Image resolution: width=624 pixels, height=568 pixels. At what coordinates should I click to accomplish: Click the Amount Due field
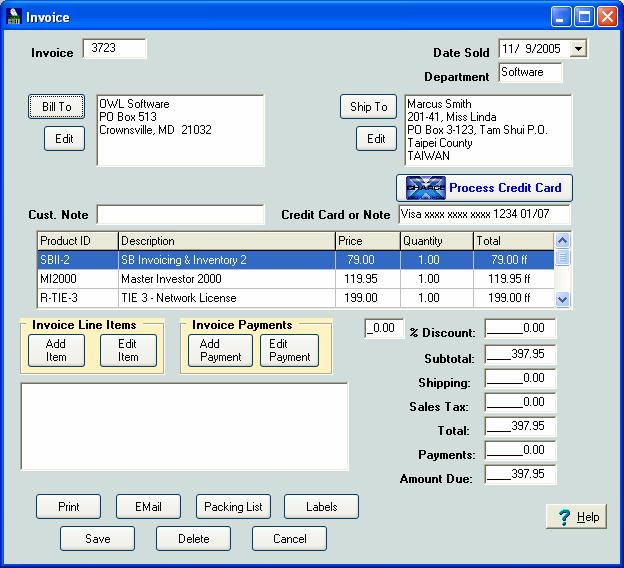tap(520, 474)
